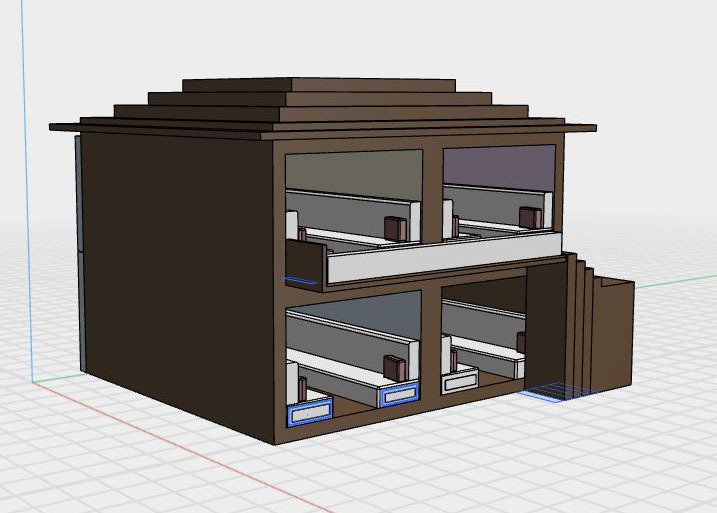This screenshot has height=513, width=717.
Task: Click the blue-highlighted box near the center pillar
Action: pos(400,395)
